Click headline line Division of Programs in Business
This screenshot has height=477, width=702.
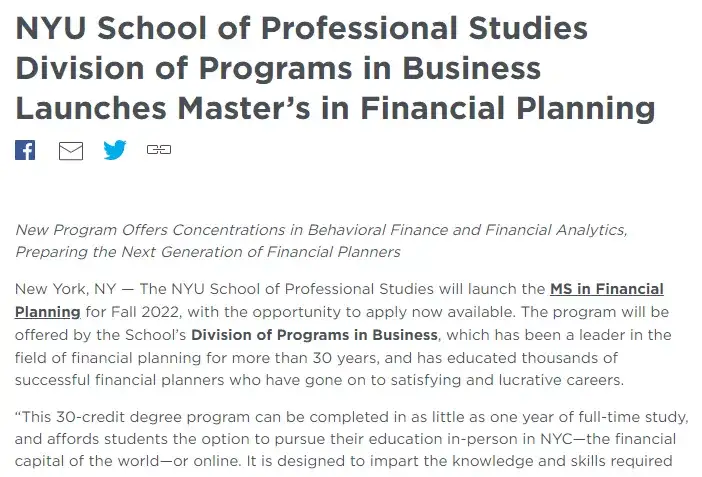coord(278,69)
